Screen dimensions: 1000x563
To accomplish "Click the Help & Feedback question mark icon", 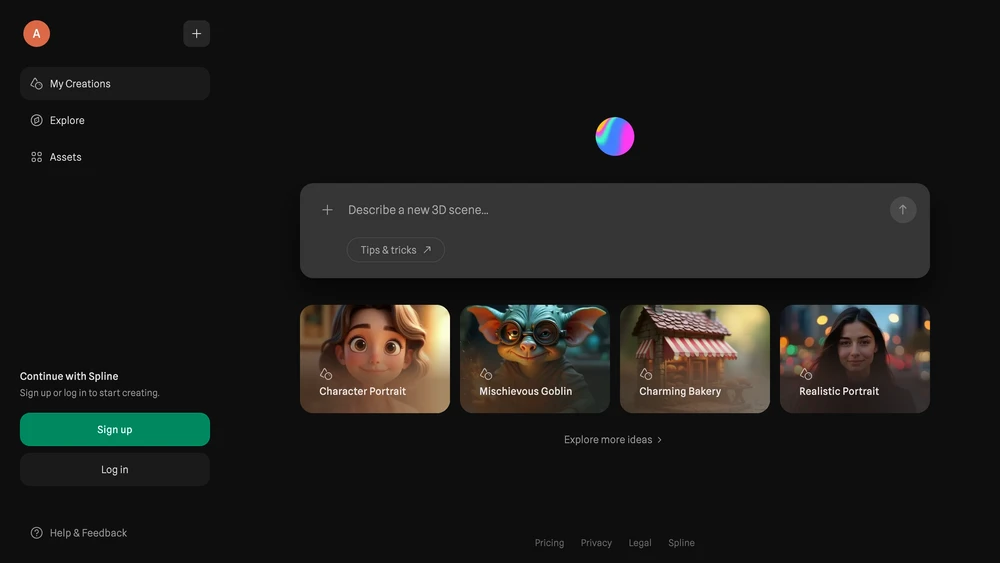I will point(36,532).
